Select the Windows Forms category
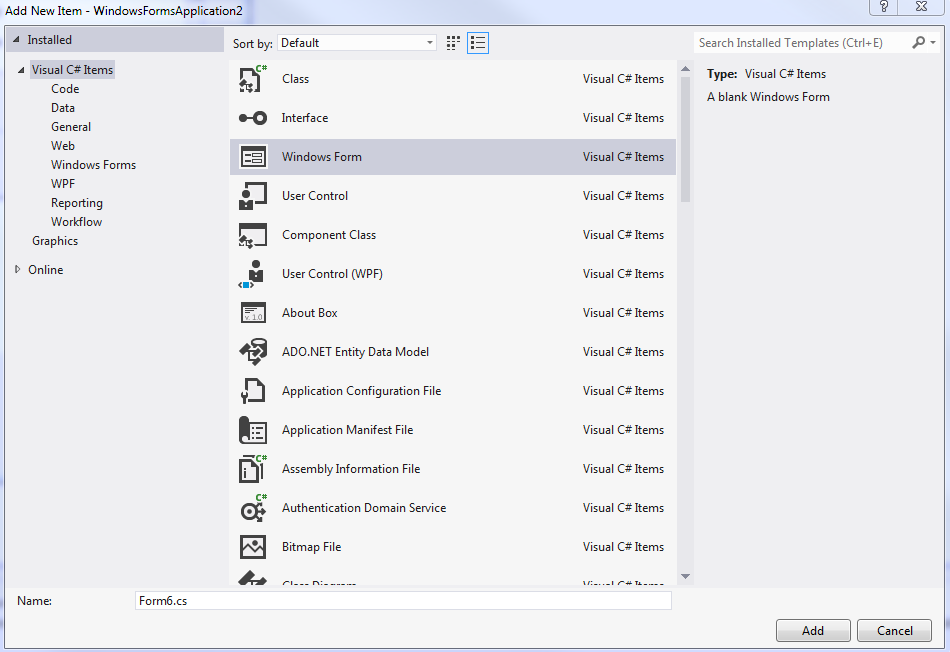 tap(93, 165)
